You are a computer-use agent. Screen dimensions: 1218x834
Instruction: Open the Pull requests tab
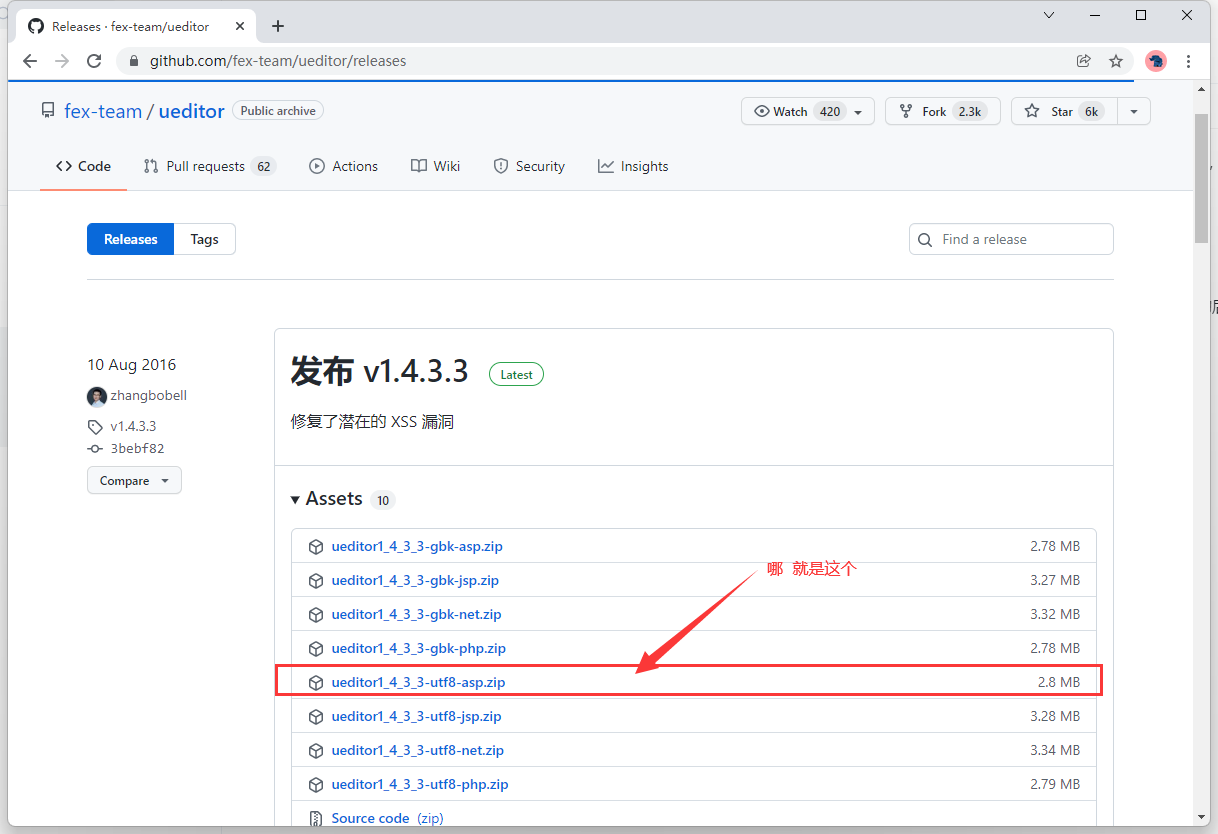pyautogui.click(x=209, y=166)
